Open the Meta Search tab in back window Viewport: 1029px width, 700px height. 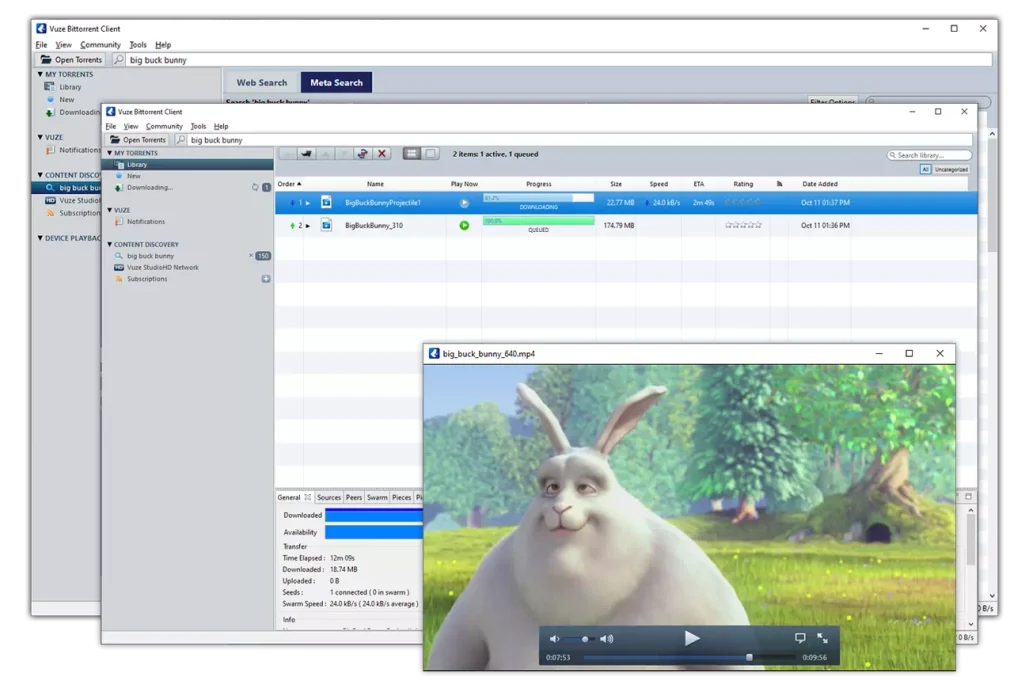[x=336, y=83]
